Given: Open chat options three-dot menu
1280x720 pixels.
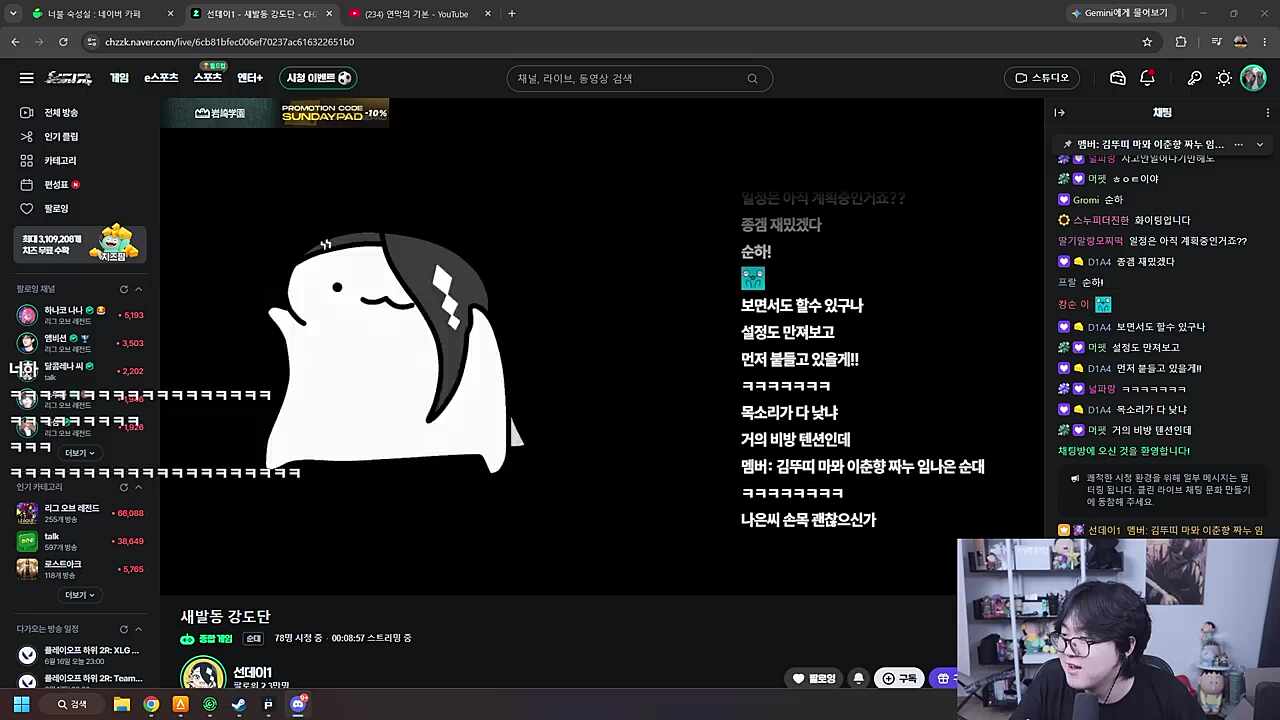Looking at the screenshot, I should (1268, 113).
